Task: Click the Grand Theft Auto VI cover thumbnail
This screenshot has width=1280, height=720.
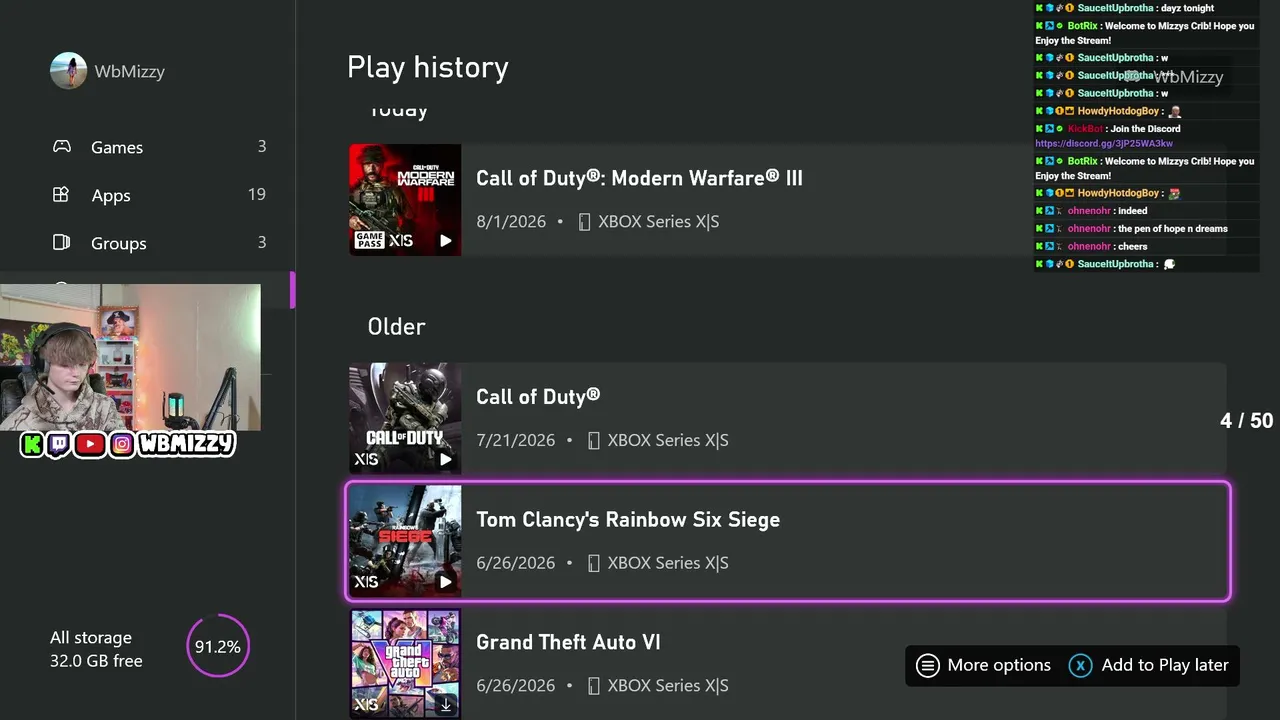Action: pyautogui.click(x=405, y=664)
